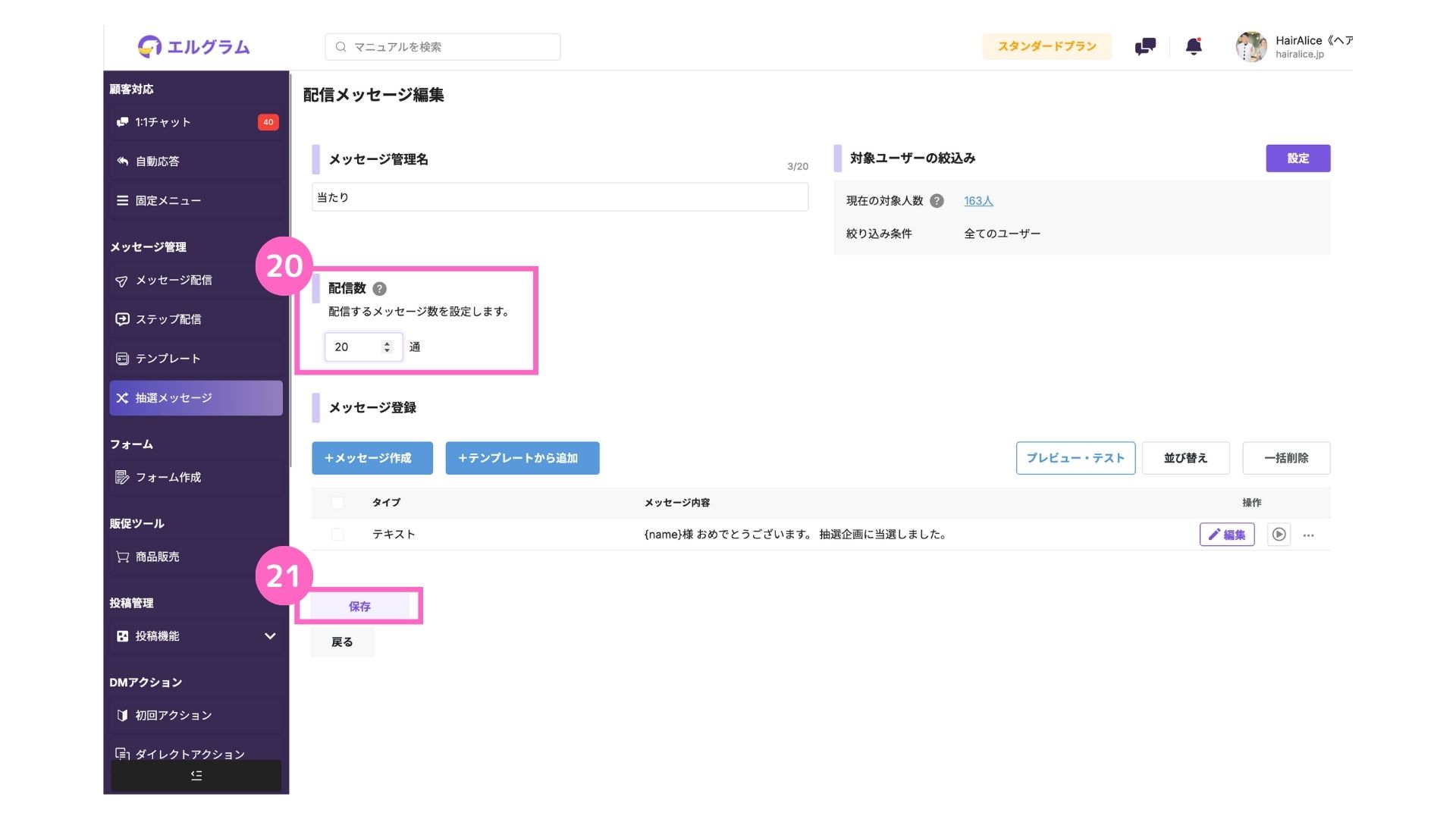The image size is (1456, 819).
Task: Click the スタンダードプラン badge
Action: pos(1046,46)
